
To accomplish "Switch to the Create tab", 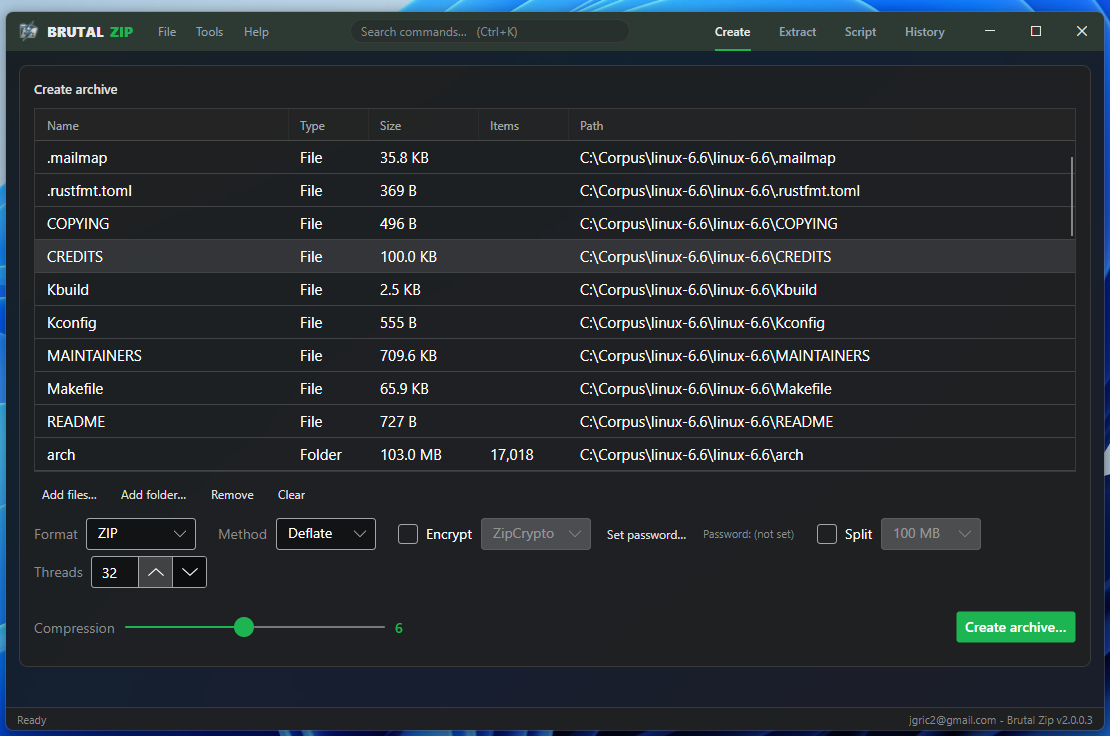I will (x=732, y=32).
